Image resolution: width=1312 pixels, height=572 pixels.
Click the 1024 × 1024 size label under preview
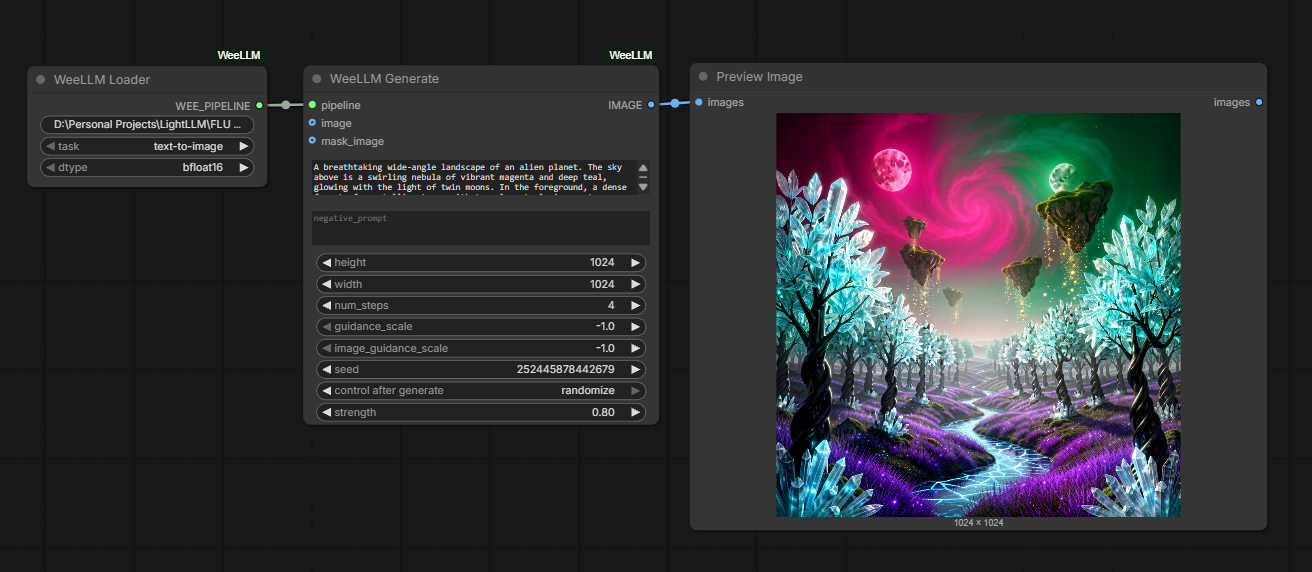pos(978,523)
